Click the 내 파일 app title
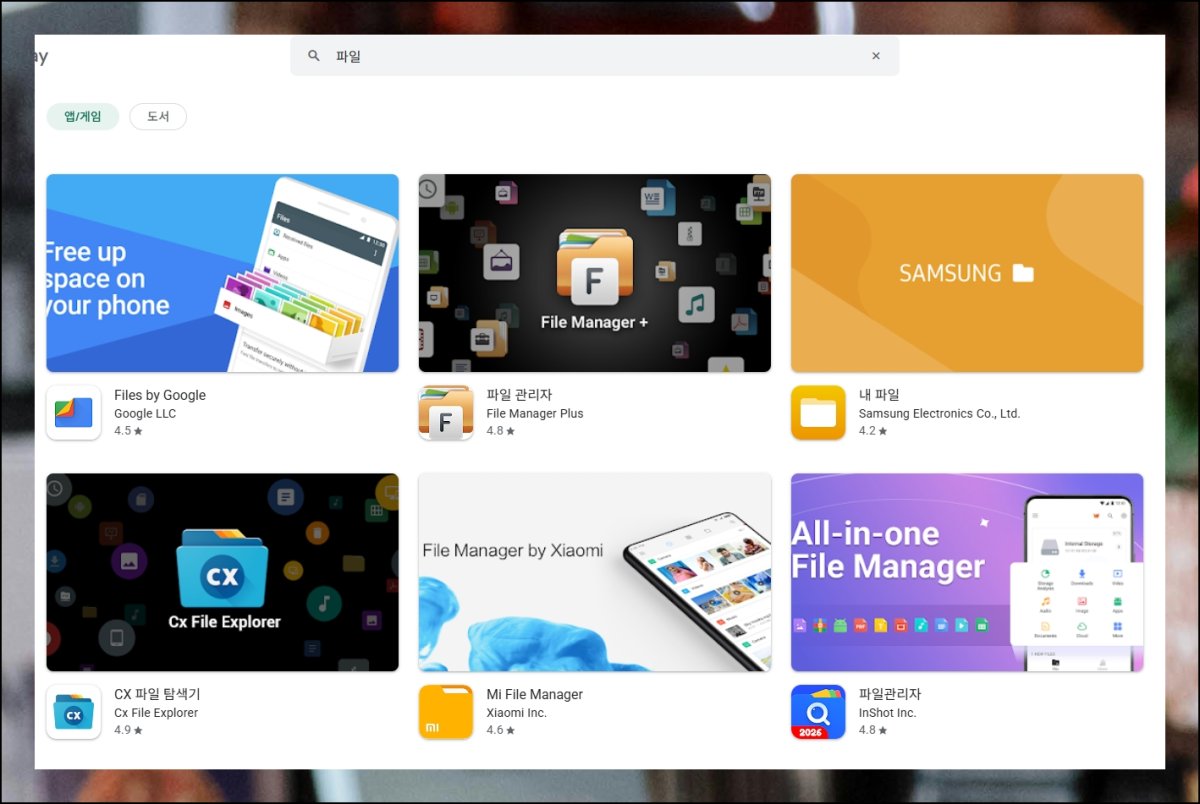The image size is (1200, 804). pyautogui.click(x=879, y=395)
